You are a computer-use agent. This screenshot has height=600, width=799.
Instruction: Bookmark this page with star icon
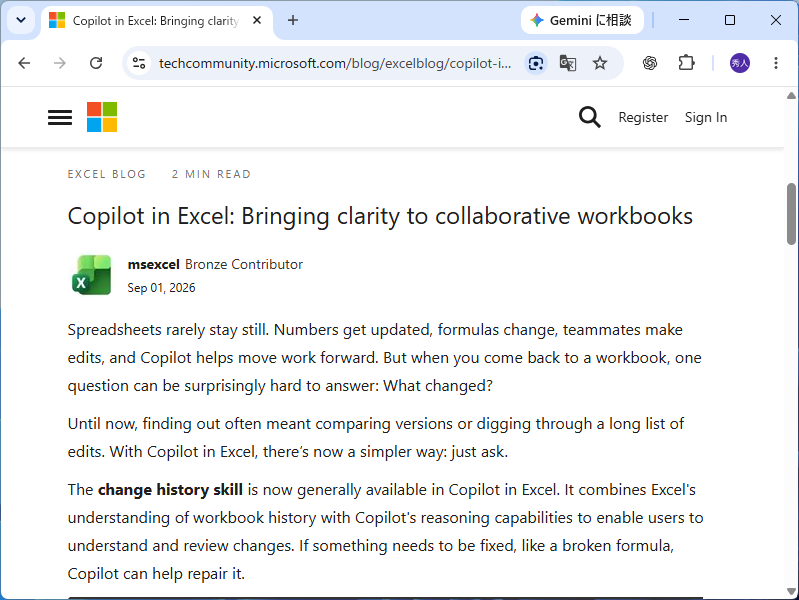pos(600,63)
